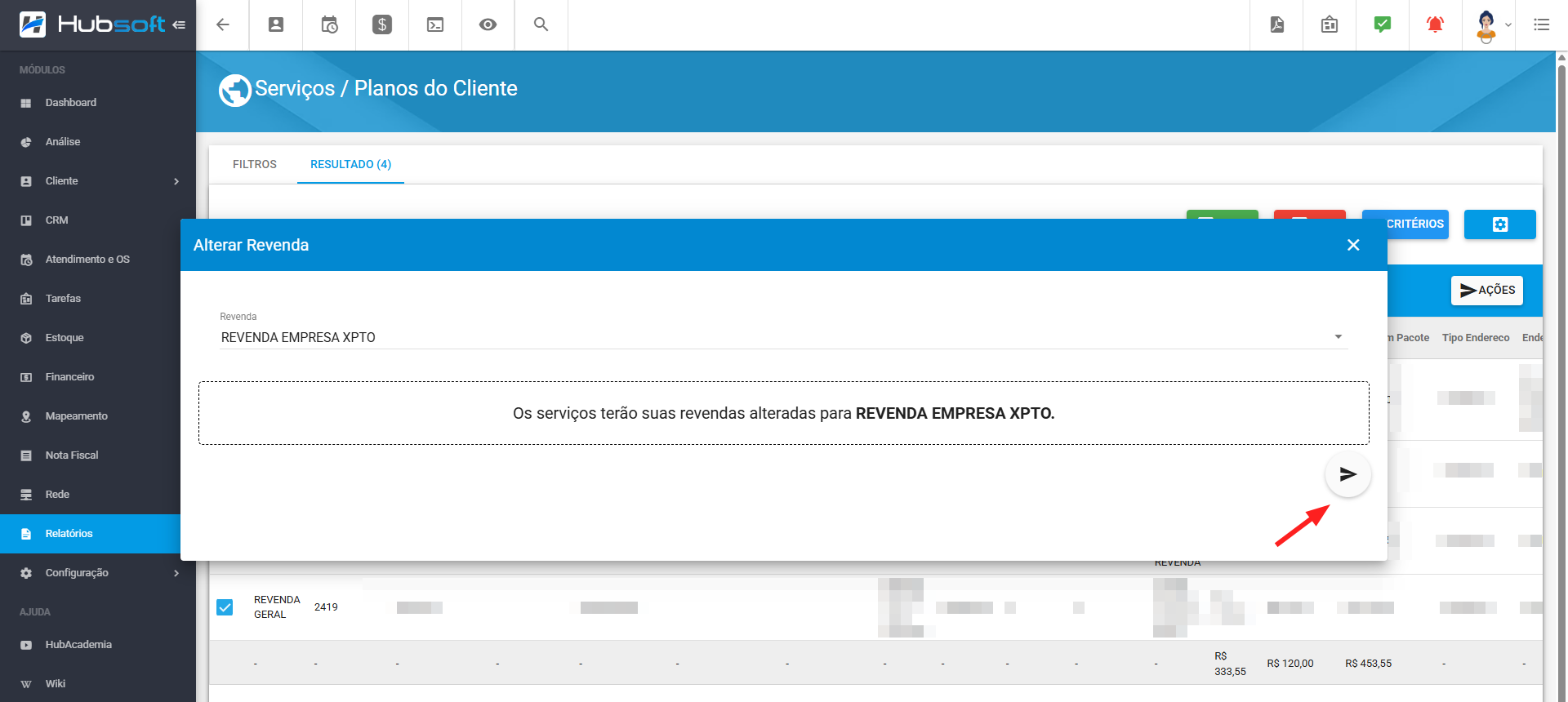Click the Hubsoft logo icon
Screen dimensions: 1568x702
tap(33, 24)
